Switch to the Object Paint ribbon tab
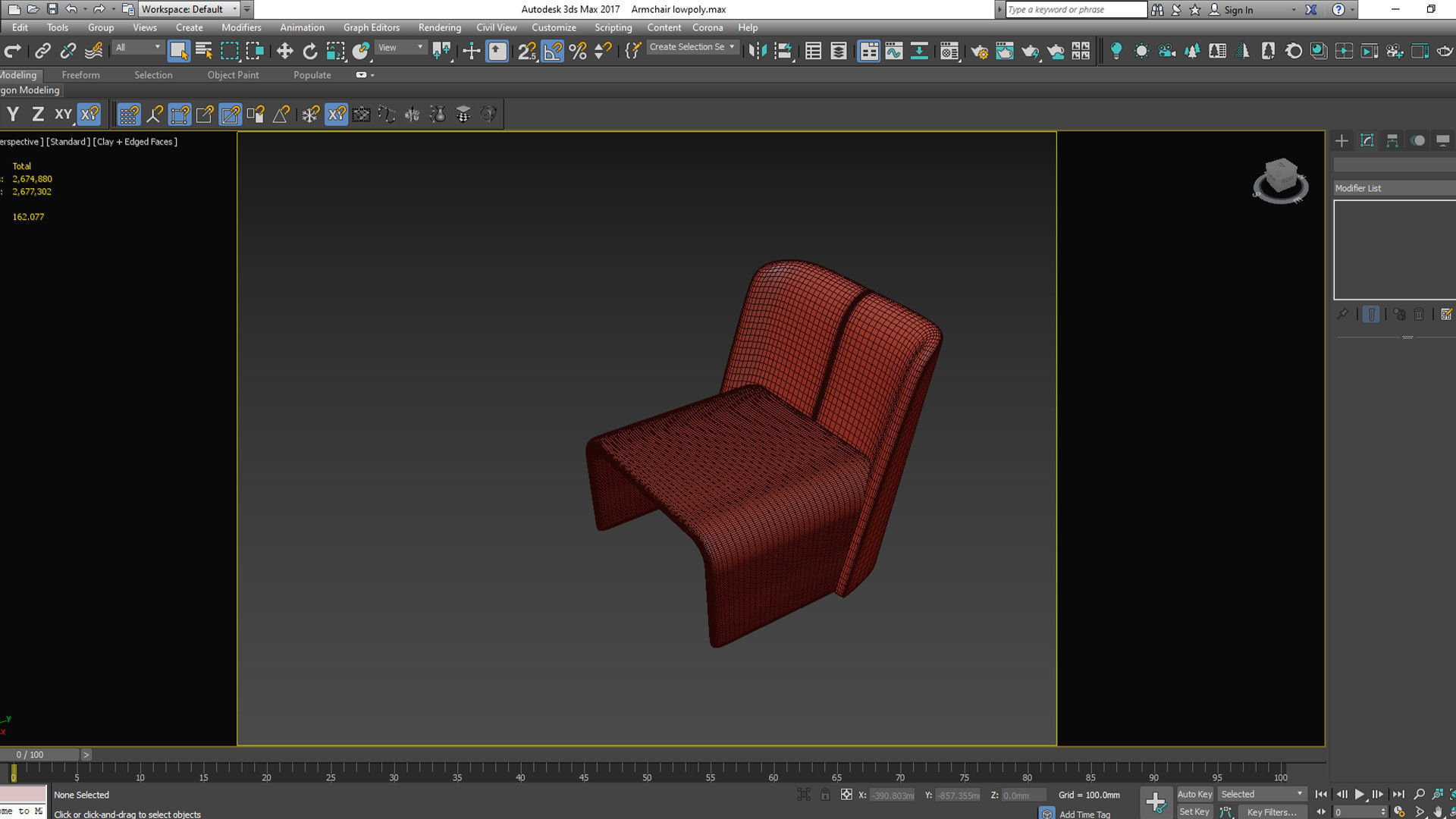Image resolution: width=1456 pixels, height=819 pixels. tap(233, 75)
